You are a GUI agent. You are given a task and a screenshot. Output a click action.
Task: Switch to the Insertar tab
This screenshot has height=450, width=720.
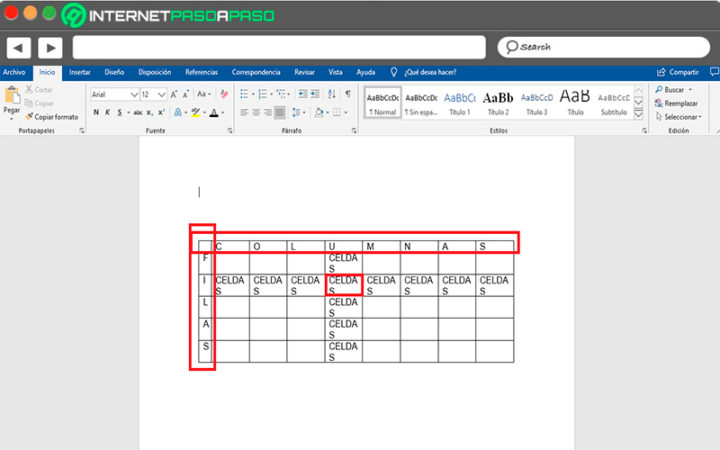point(80,72)
